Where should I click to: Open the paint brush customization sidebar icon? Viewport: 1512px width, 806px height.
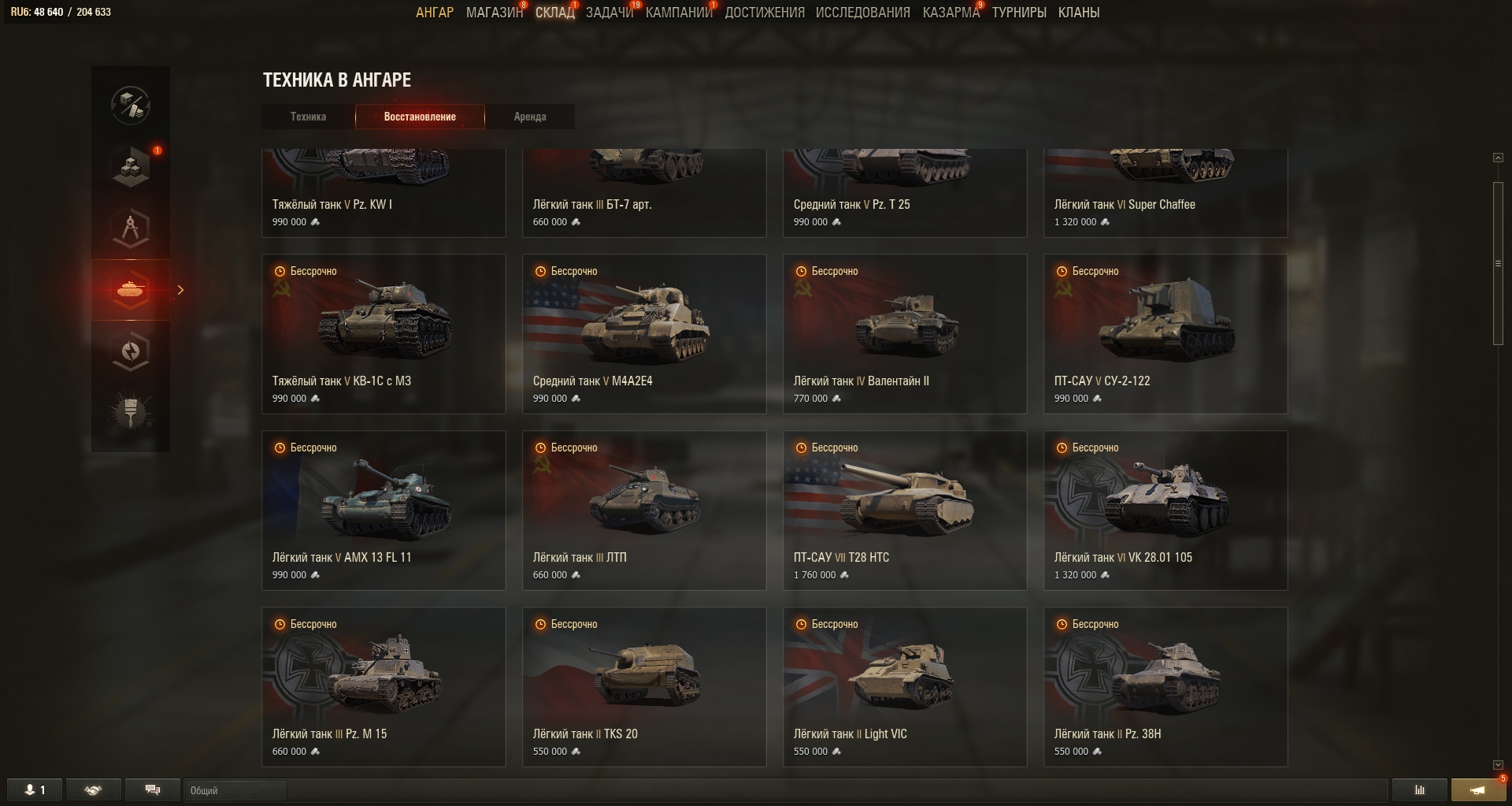[131, 413]
